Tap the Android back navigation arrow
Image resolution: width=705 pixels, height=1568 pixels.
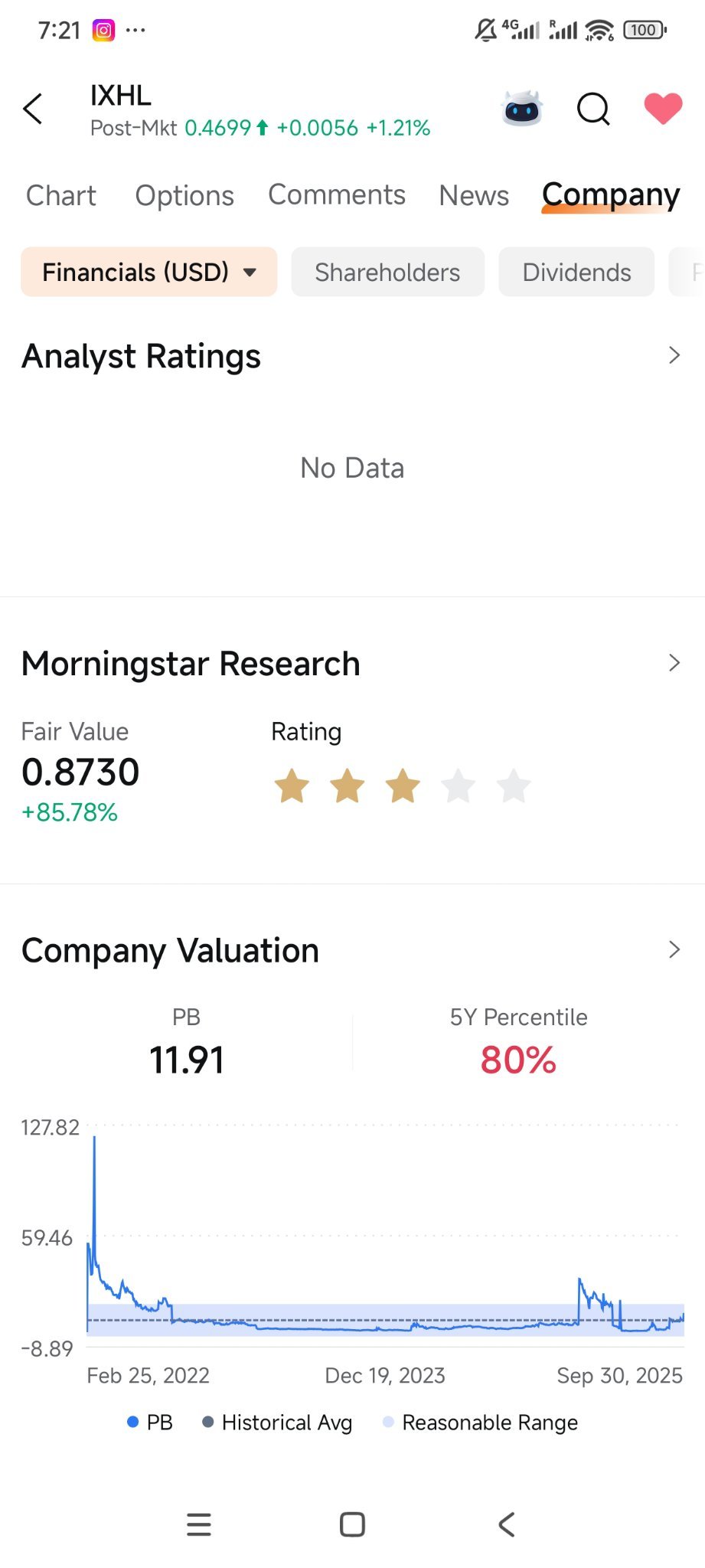[x=507, y=1524]
